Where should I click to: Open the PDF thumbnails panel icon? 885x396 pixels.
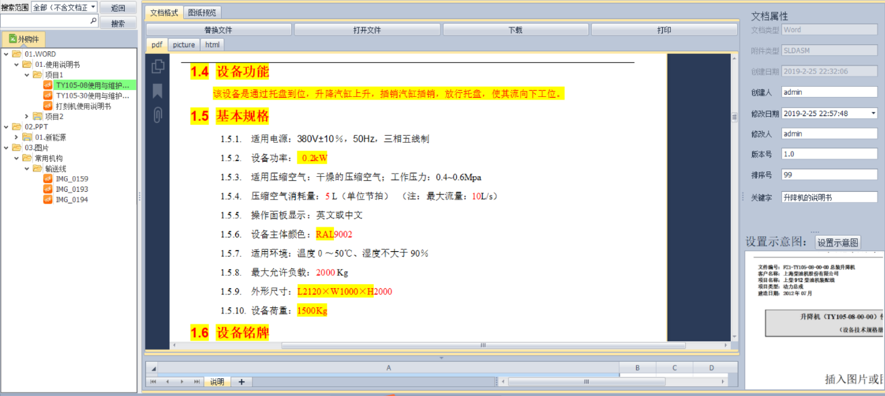[159, 66]
